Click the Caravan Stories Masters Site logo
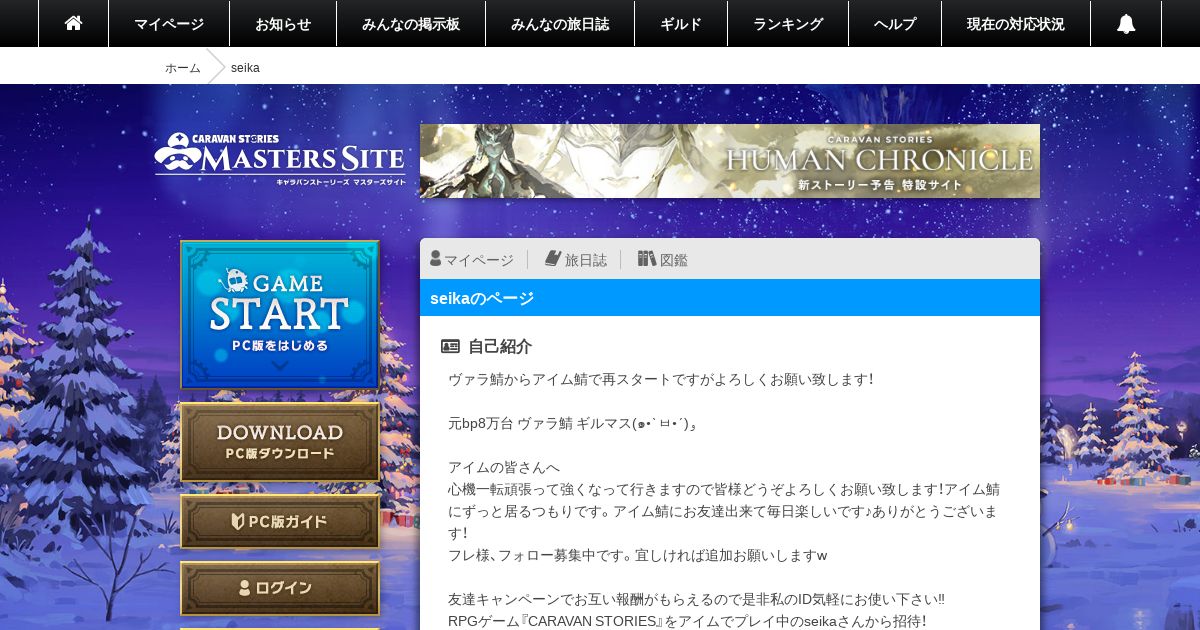1200x630 pixels. point(280,159)
